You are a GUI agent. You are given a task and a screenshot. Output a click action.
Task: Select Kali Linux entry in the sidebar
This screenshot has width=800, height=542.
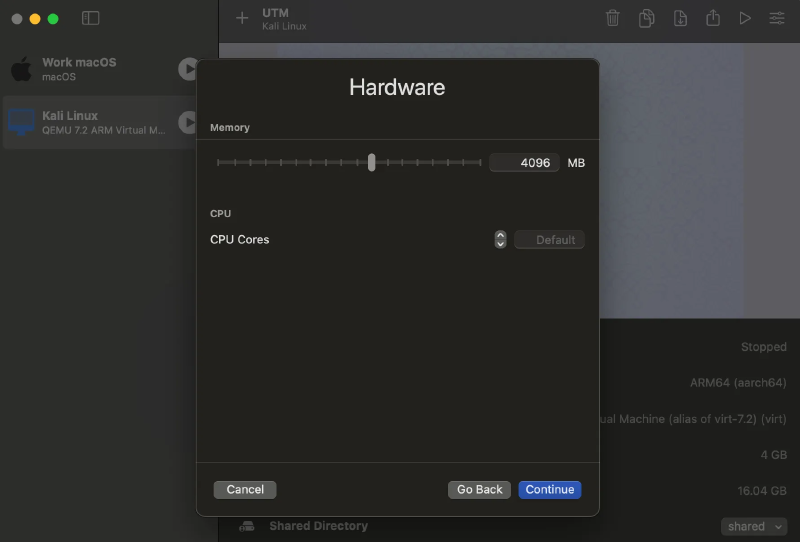90,122
